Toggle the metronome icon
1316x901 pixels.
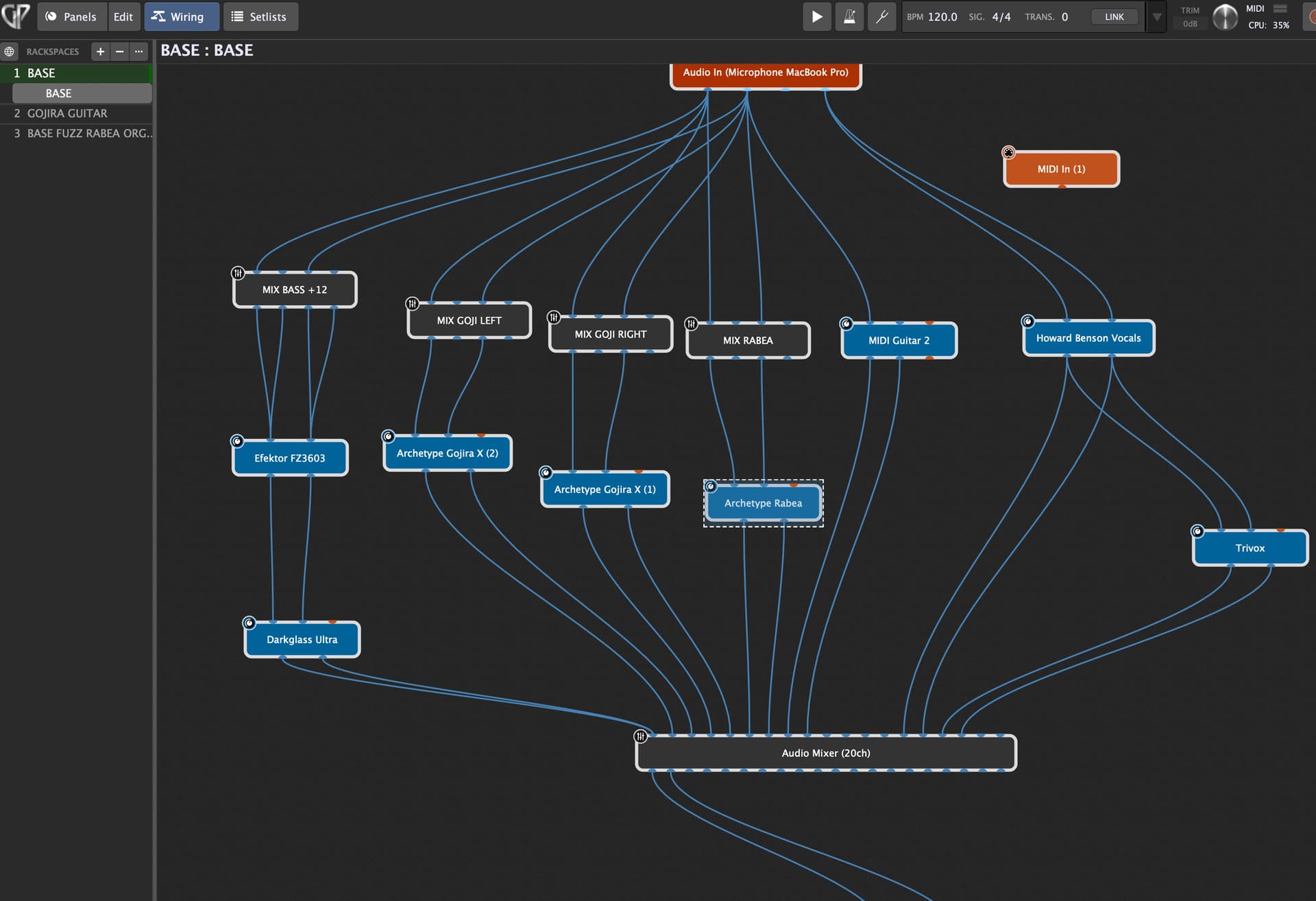tap(849, 16)
